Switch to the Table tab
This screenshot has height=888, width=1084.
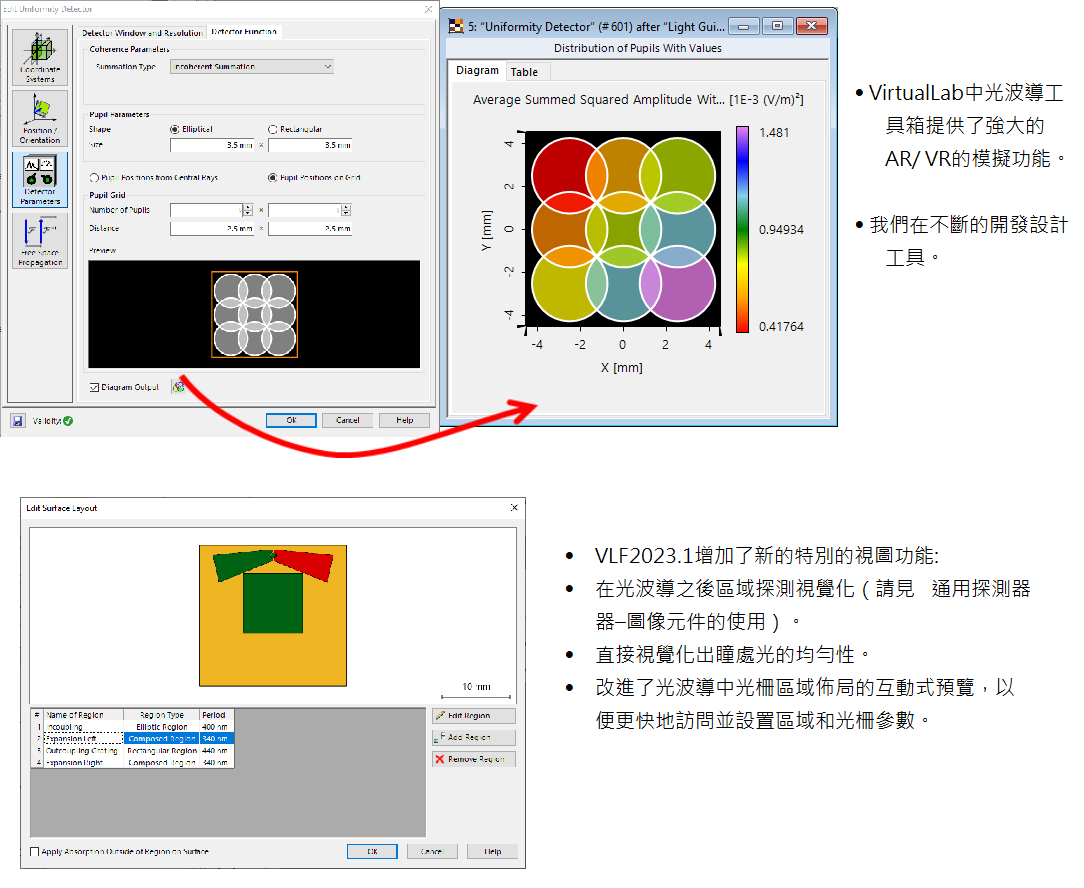point(524,72)
